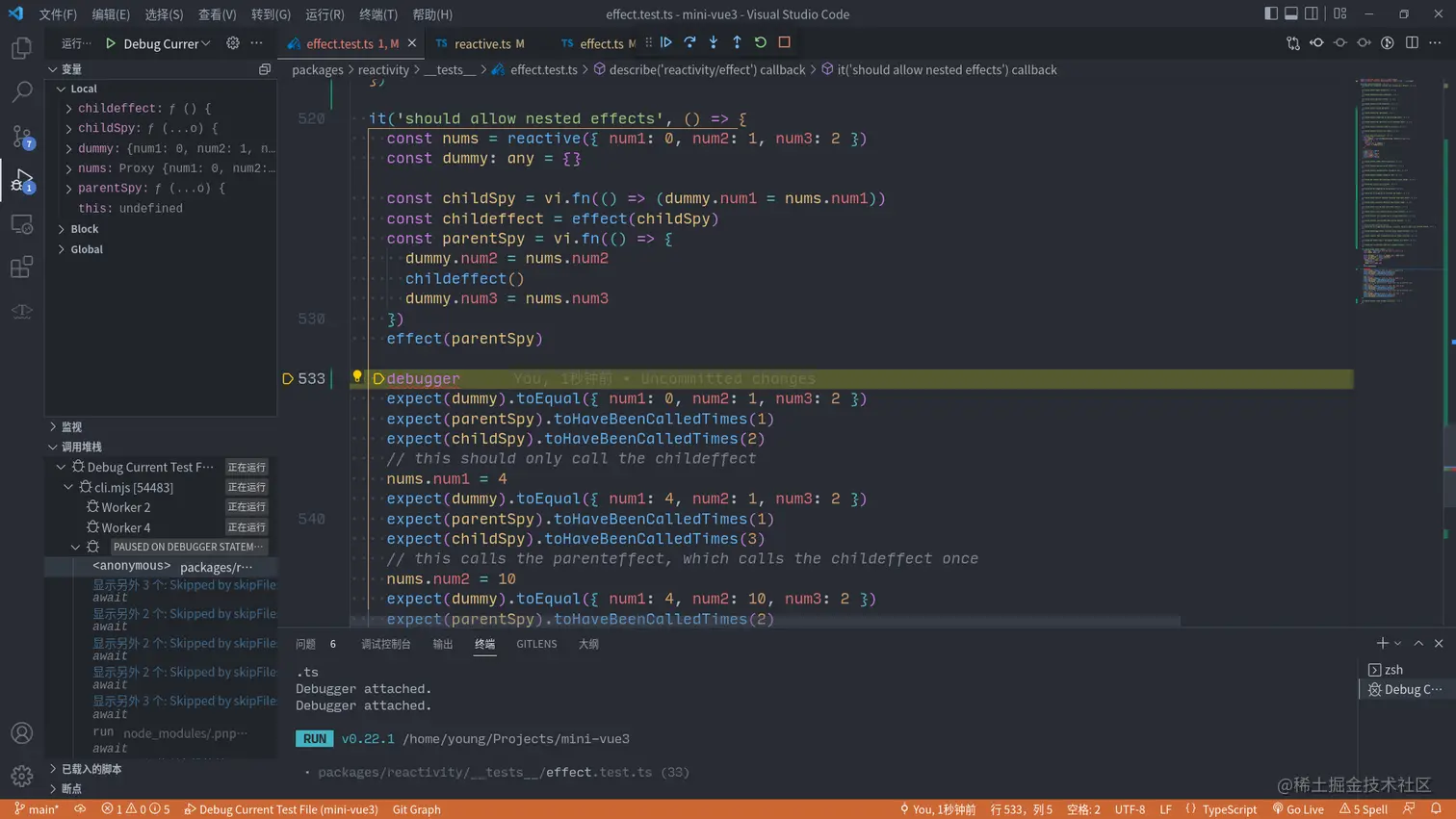Open the launch terminal profile dropdown arrow
The image size is (1456, 819).
coord(1398,643)
